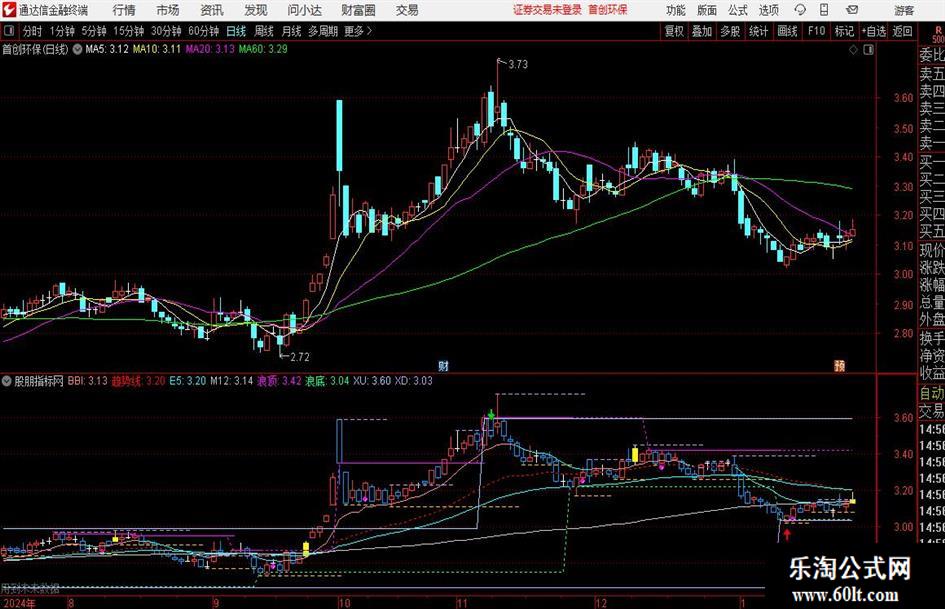Open the mobile phone icon
Image resolution: width=945 pixels, height=609 pixels.
[x=824, y=10]
